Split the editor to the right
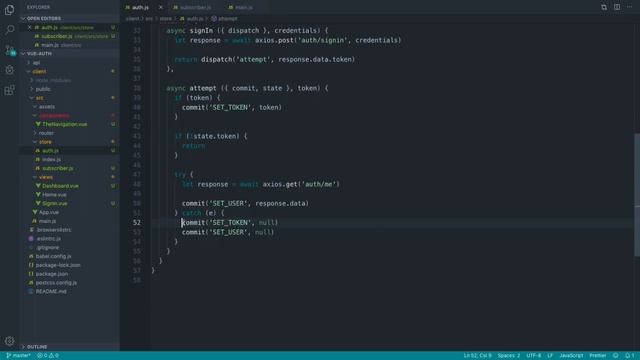 (617, 7)
